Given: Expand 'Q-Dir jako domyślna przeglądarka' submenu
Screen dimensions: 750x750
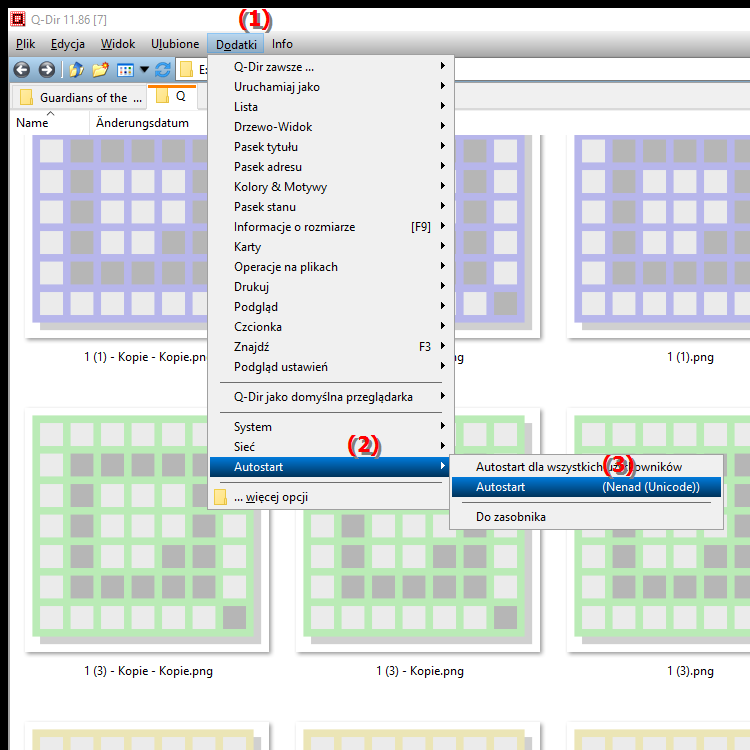Looking at the screenshot, I should 331,397.
